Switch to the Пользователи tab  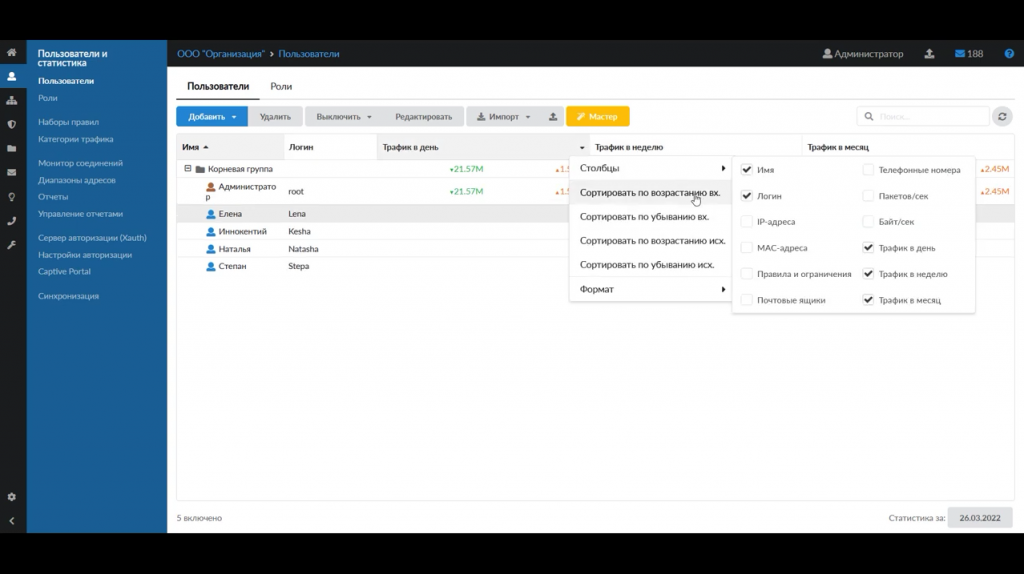pos(218,86)
